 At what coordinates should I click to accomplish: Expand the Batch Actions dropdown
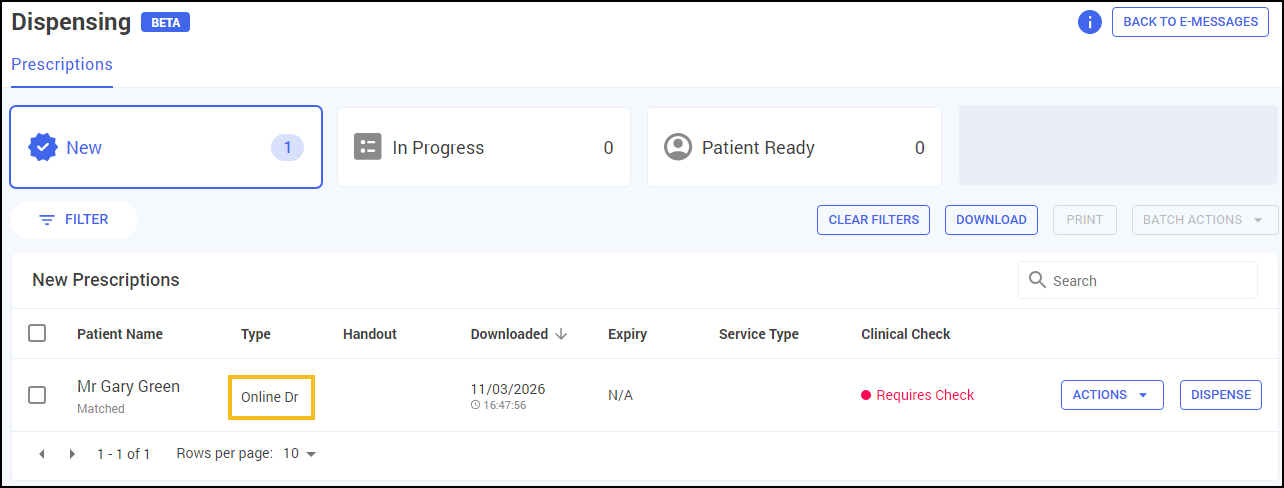(1204, 220)
